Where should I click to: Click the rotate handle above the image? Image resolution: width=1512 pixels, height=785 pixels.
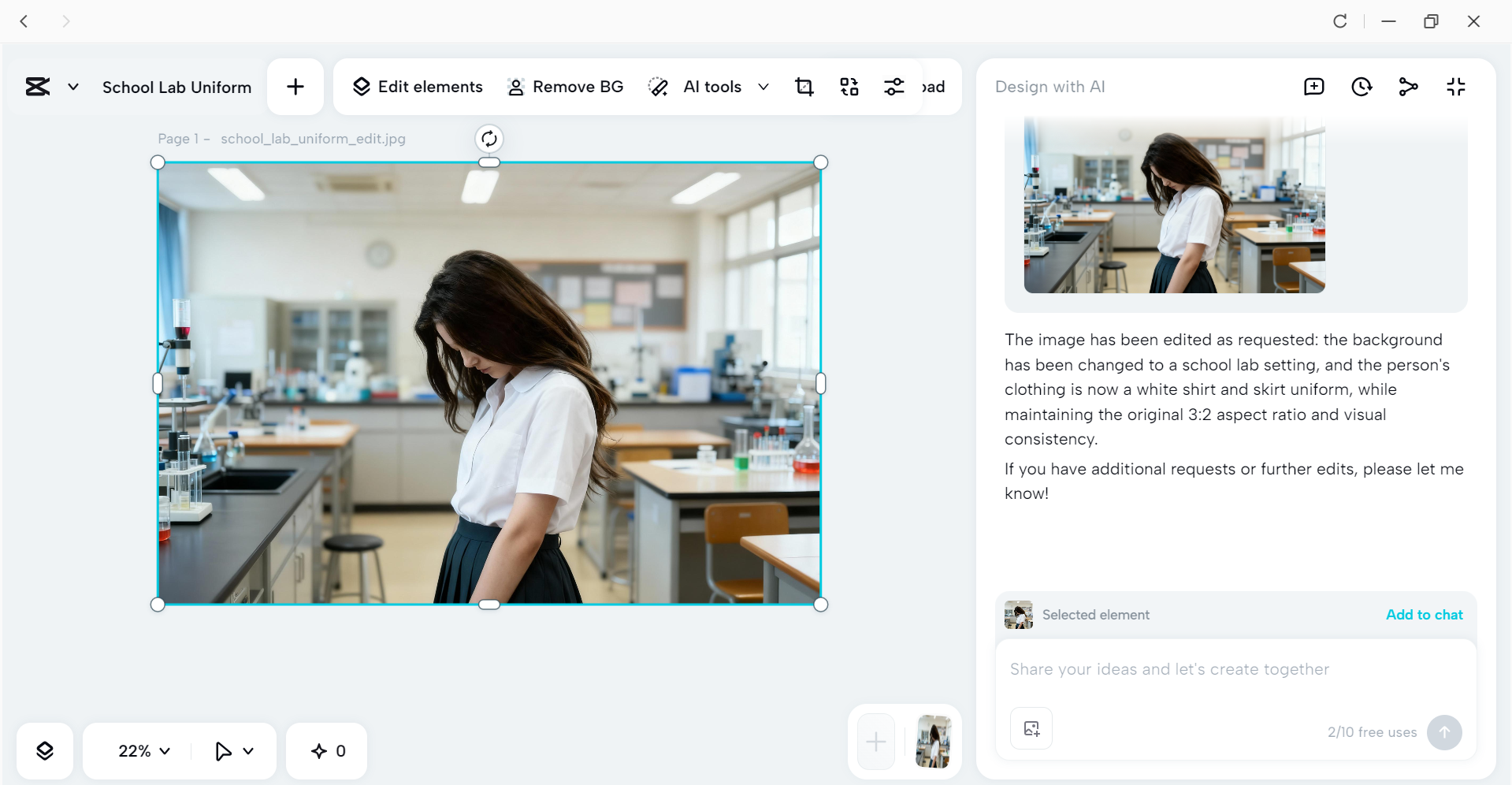tap(489, 139)
